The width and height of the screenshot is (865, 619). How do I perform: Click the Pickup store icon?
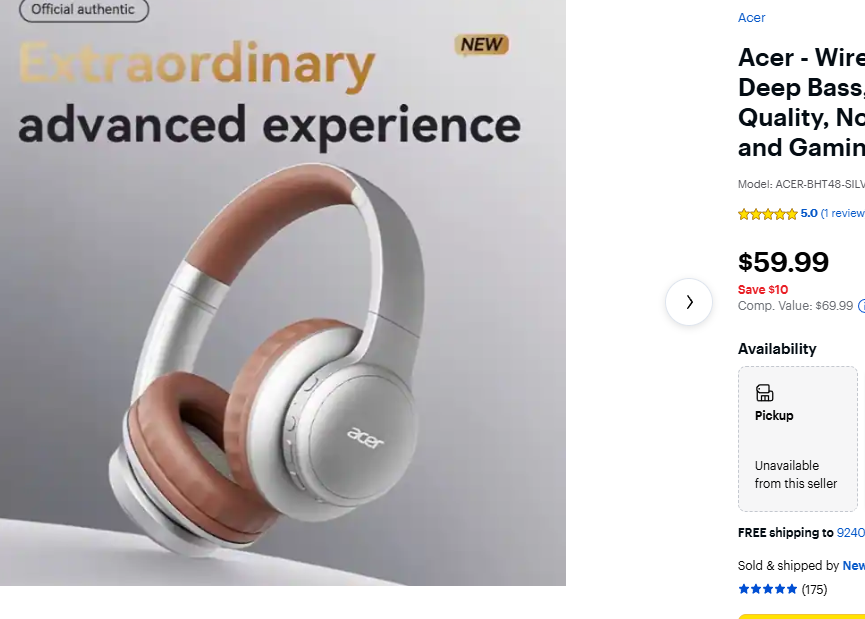[x=765, y=393]
